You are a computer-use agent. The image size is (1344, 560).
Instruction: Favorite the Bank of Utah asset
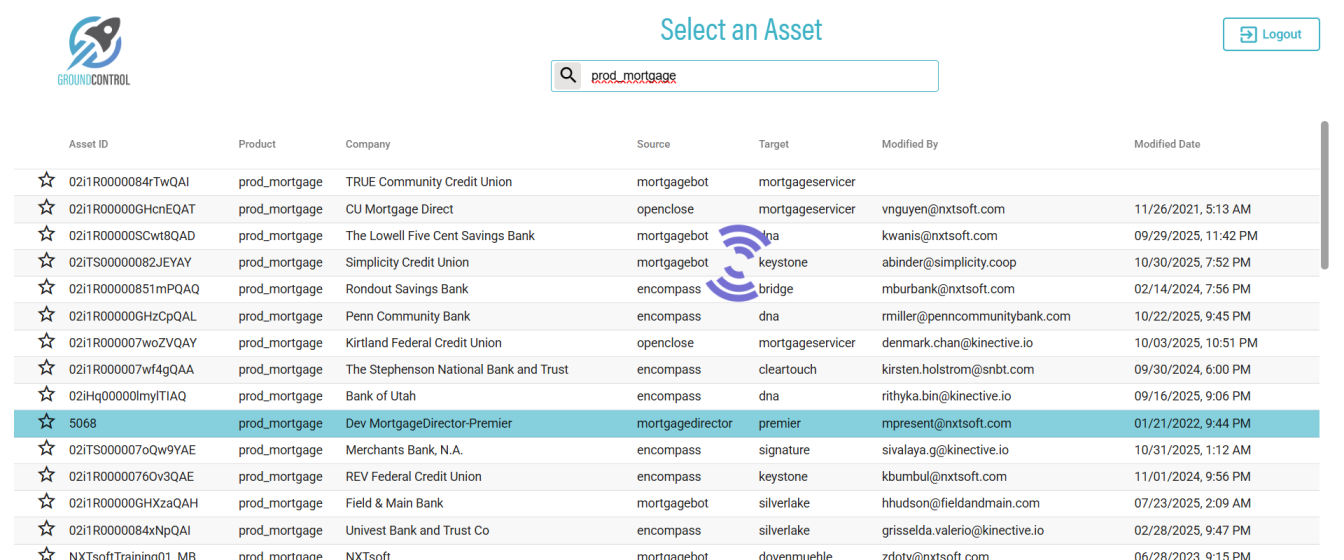(46, 395)
